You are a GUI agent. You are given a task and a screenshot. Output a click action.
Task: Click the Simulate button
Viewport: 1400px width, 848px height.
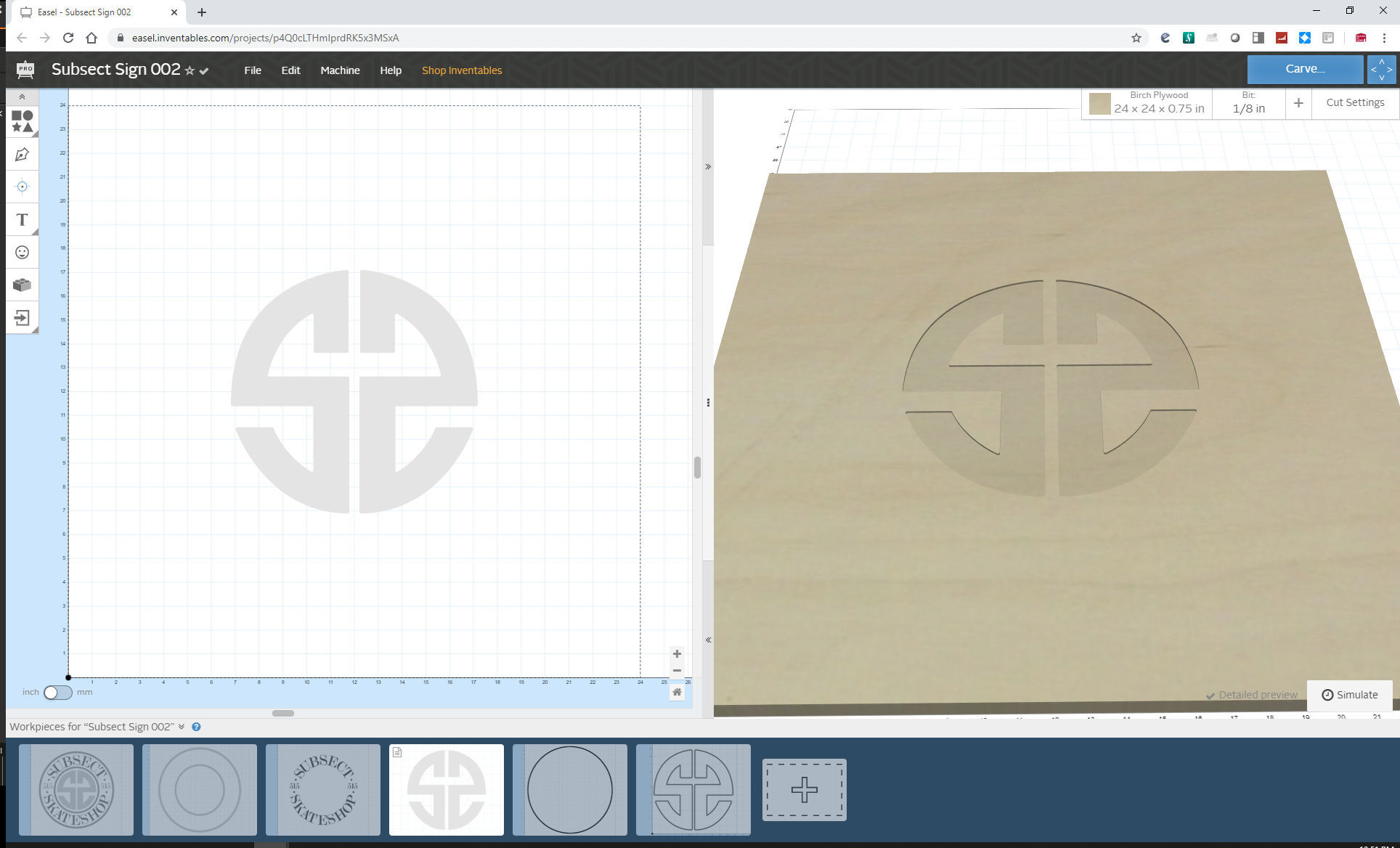(1350, 695)
